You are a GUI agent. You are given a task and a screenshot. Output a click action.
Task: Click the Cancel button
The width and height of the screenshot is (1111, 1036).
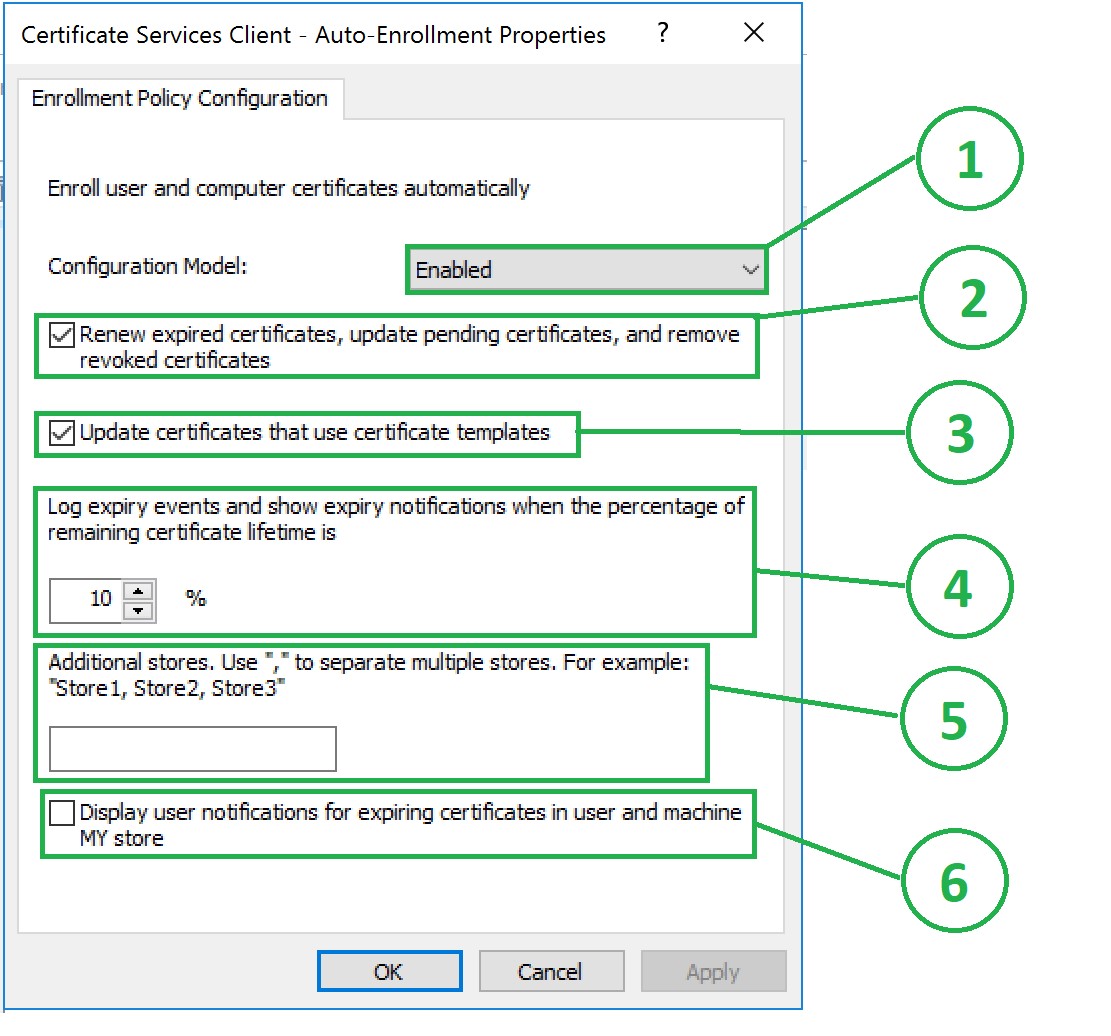point(551,971)
